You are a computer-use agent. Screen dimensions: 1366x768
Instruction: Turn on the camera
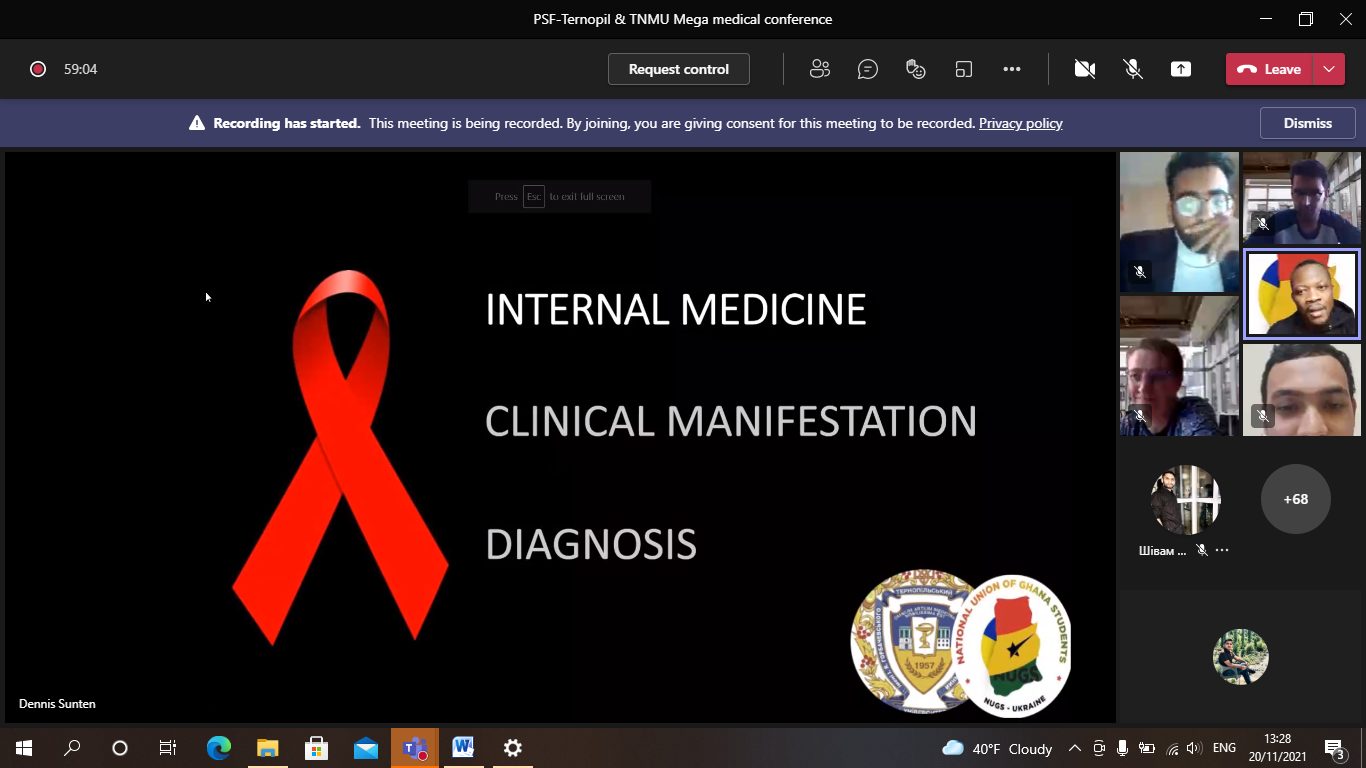click(x=1084, y=69)
